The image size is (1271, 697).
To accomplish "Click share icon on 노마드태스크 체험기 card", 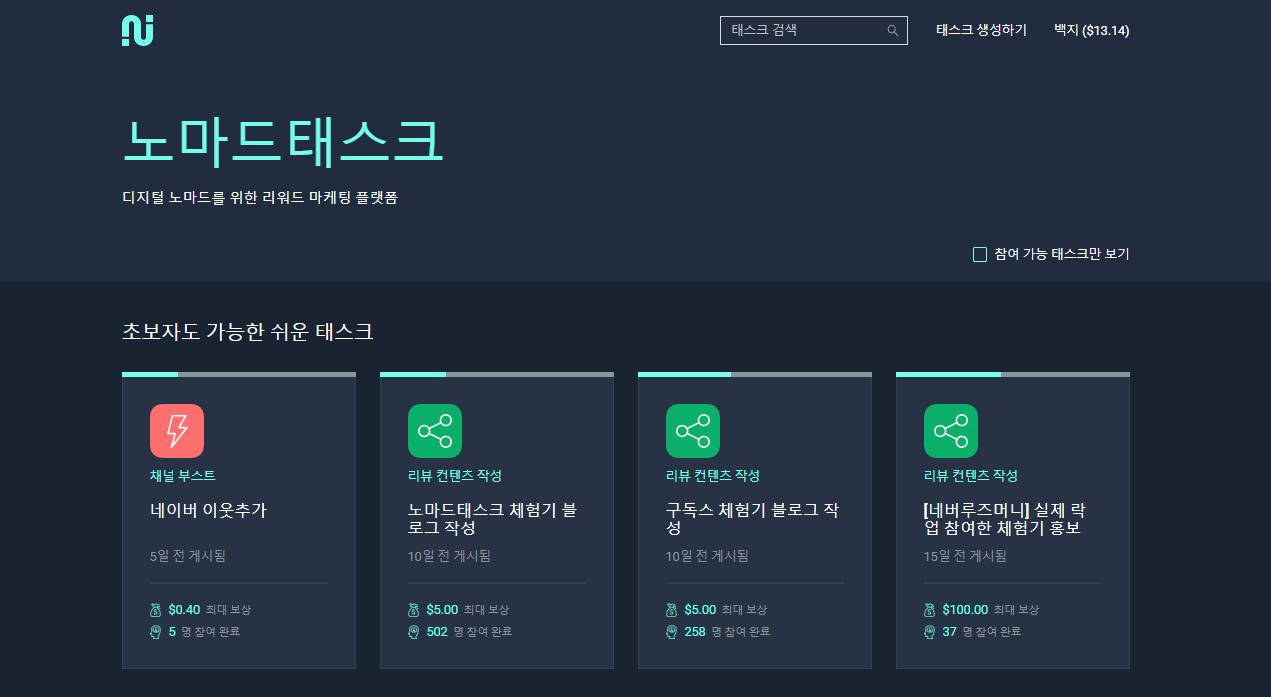I will pos(435,431).
